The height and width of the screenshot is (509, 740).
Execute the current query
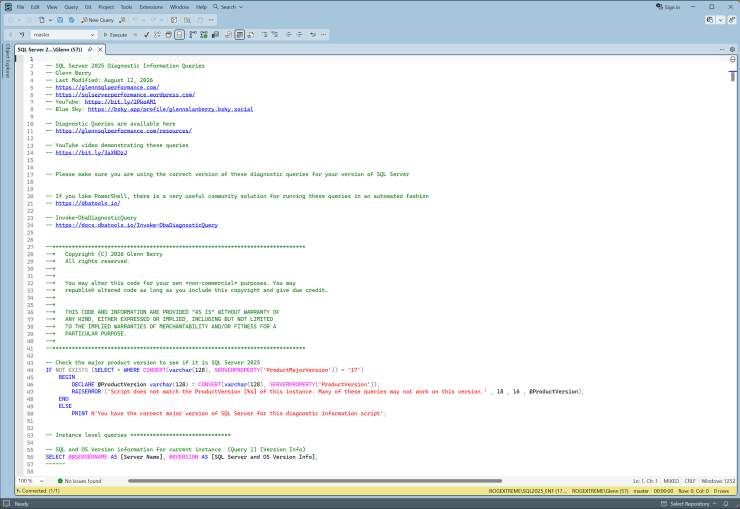[115, 34]
